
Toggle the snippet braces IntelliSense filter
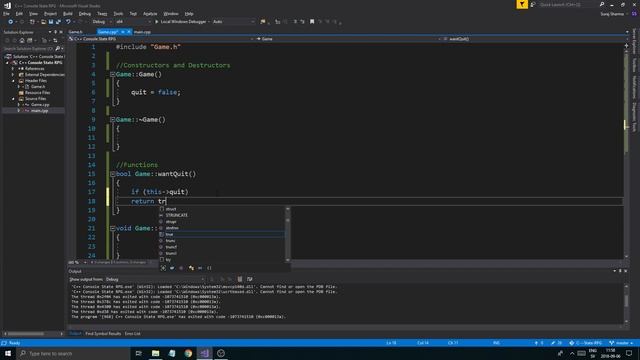[209, 268]
